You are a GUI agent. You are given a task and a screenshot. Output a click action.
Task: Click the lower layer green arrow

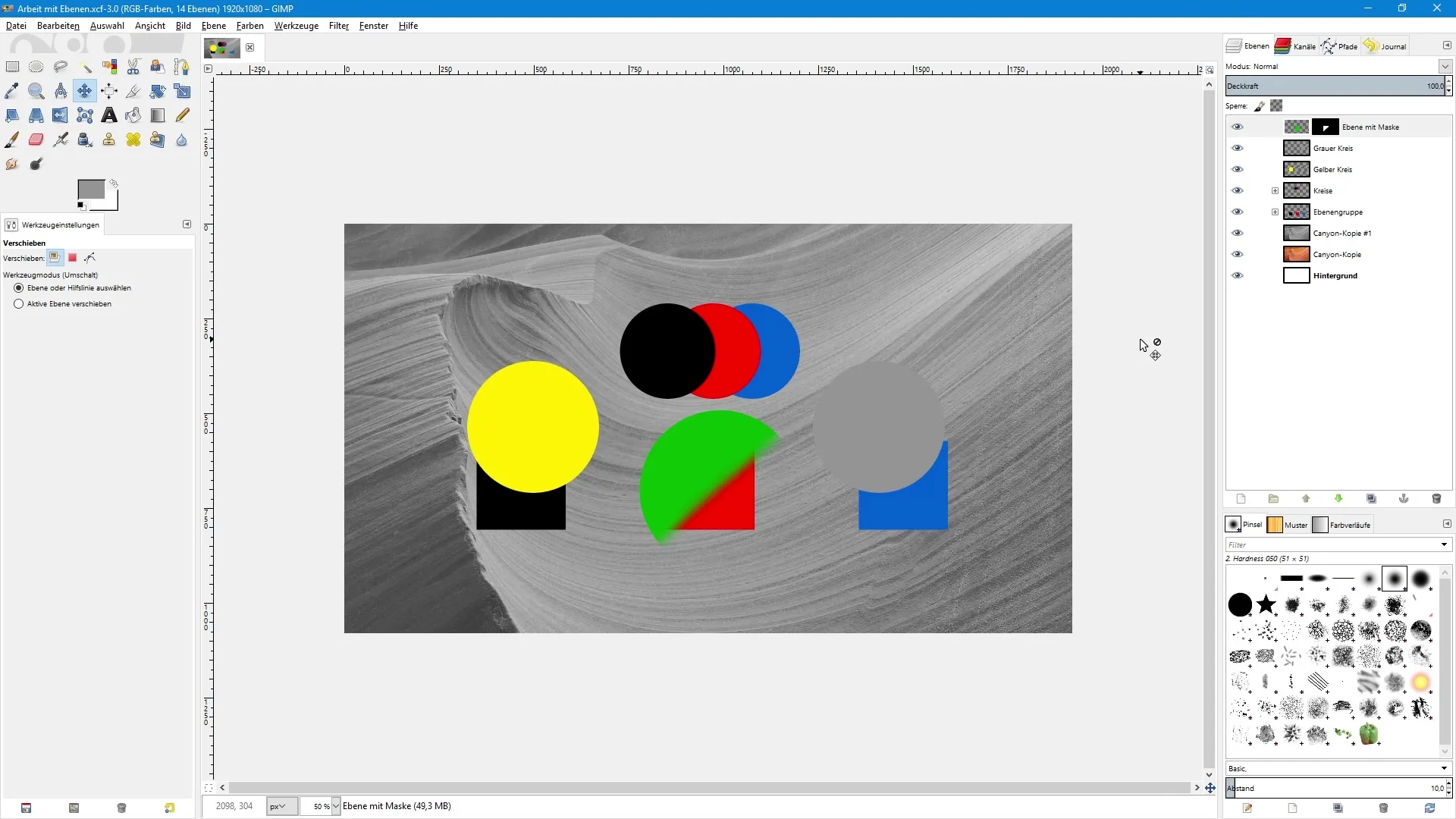[1338, 499]
